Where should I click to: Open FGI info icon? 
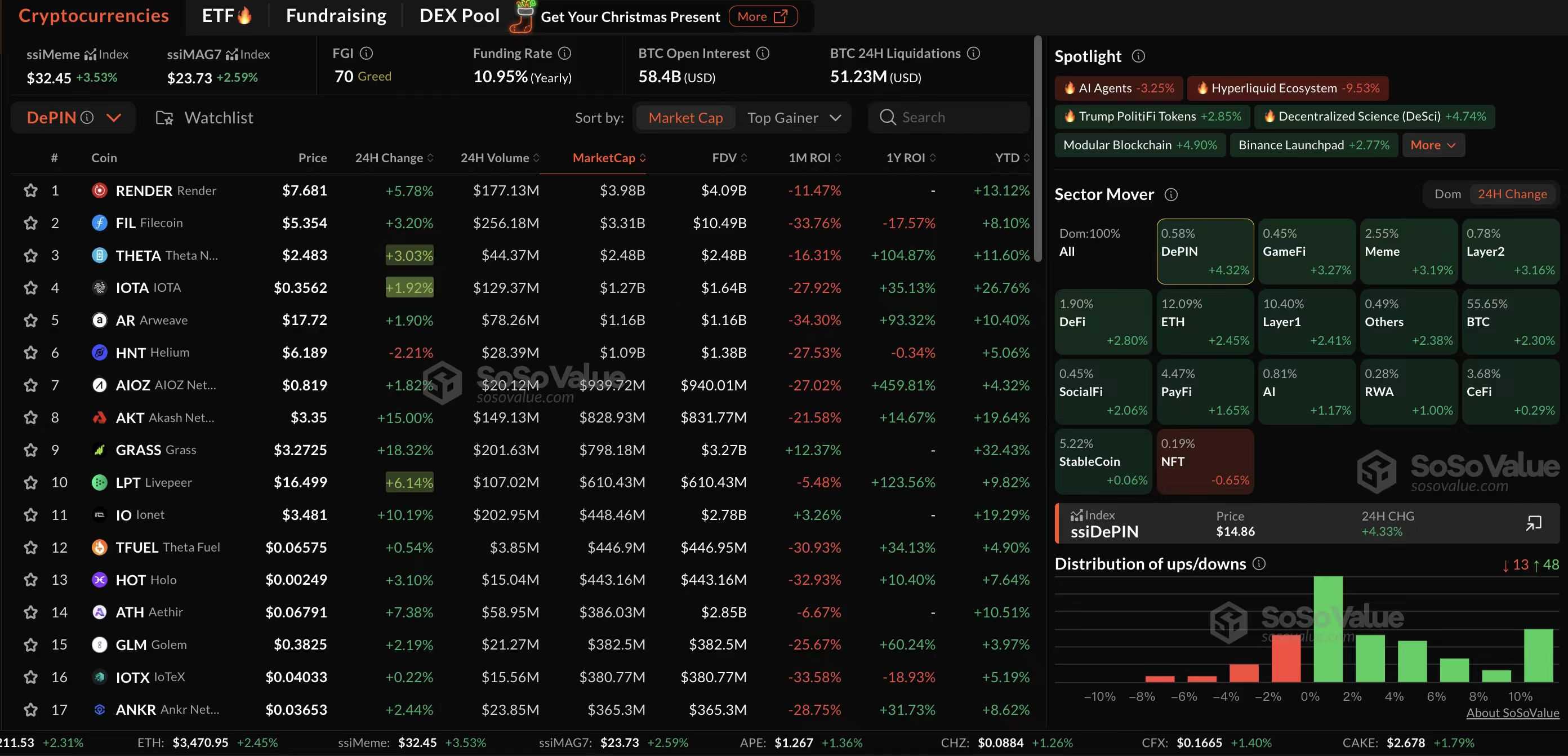(x=367, y=54)
